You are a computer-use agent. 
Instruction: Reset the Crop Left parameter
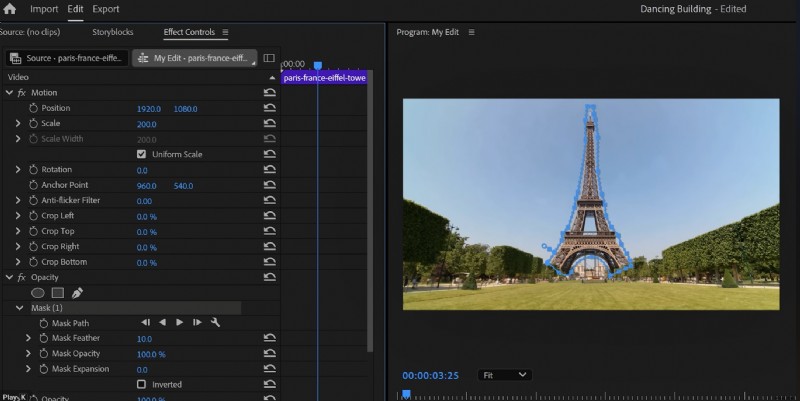point(269,215)
